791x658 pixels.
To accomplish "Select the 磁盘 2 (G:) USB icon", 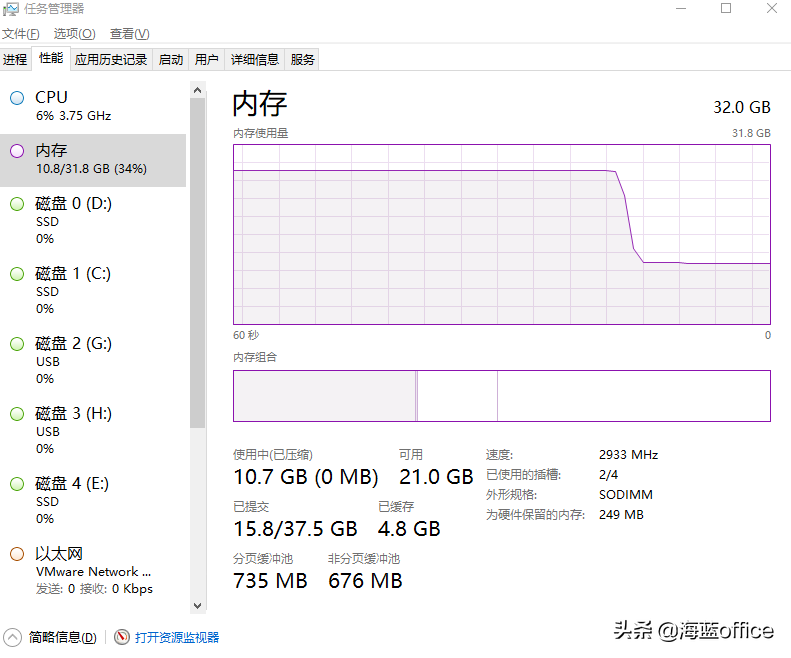I will [17, 344].
